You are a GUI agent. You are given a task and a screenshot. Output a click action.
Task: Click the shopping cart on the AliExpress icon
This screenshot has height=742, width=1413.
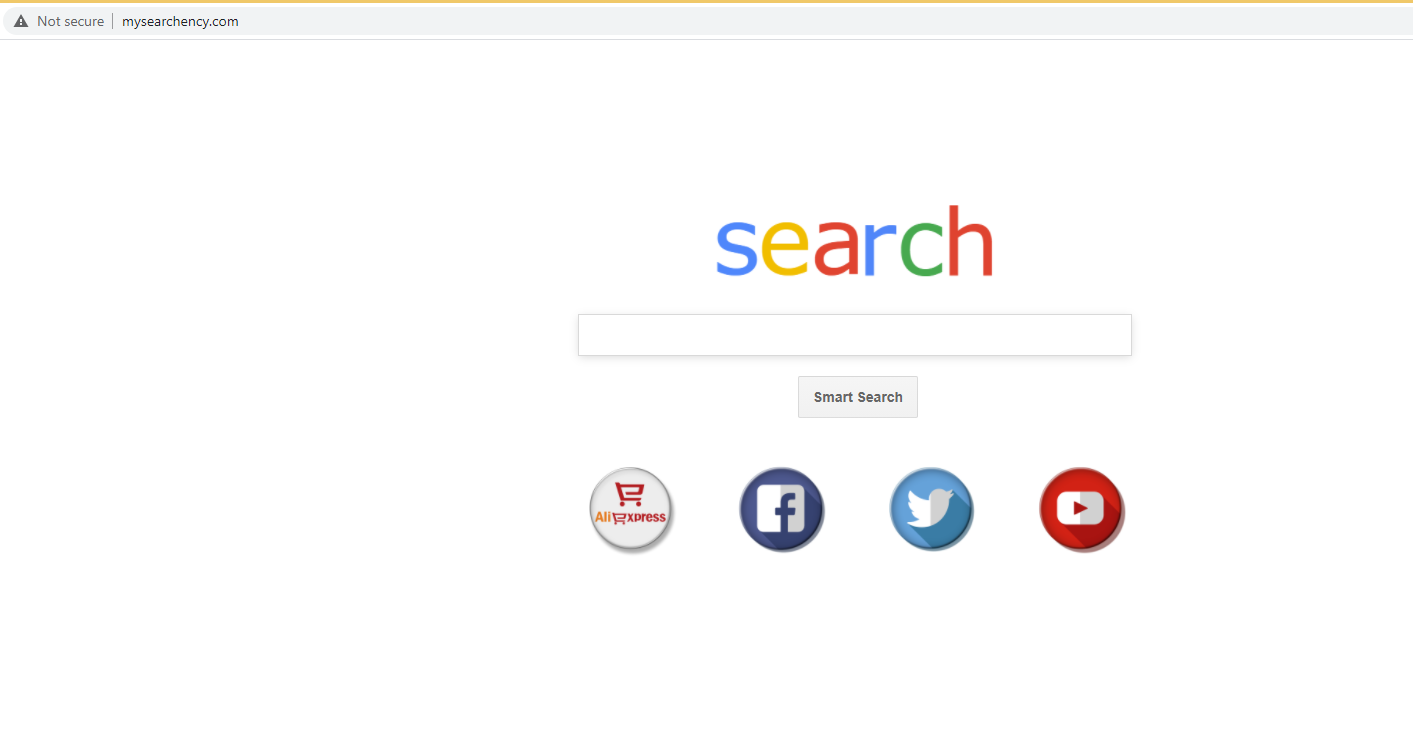coord(629,495)
